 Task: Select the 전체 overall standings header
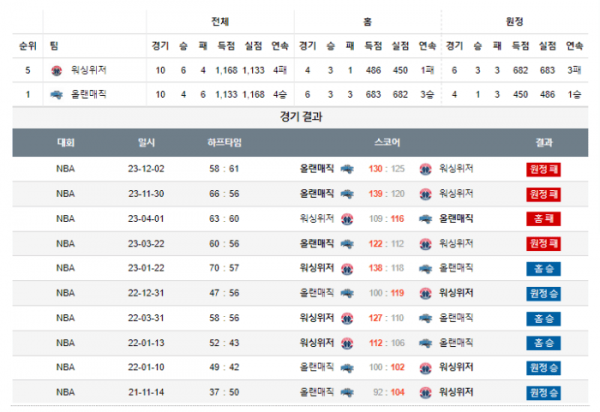click(220, 21)
